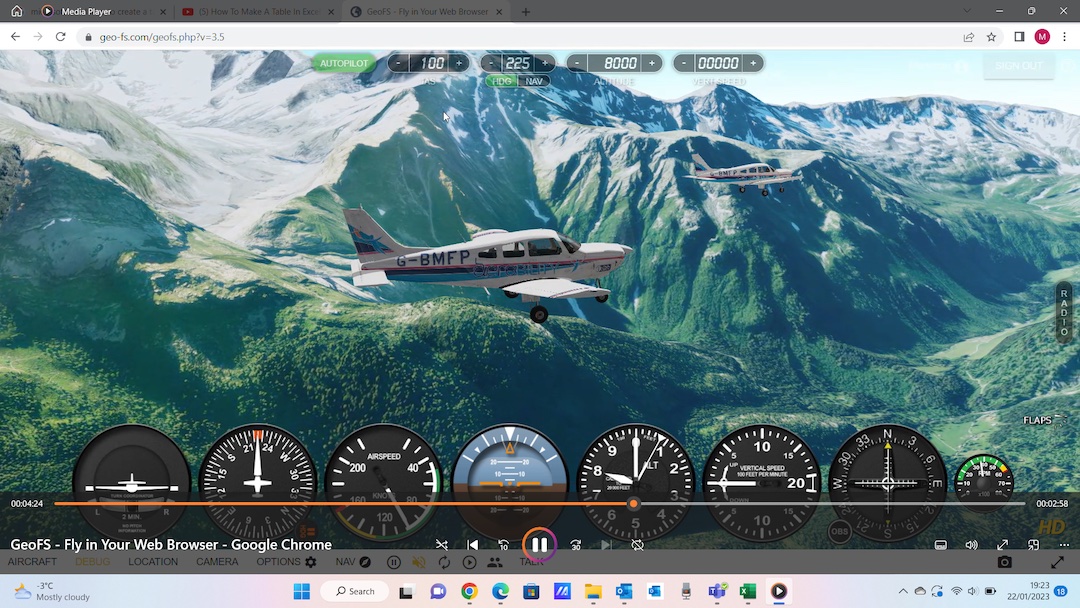Click the GeoFS flight recorder play icon

[x=469, y=563]
